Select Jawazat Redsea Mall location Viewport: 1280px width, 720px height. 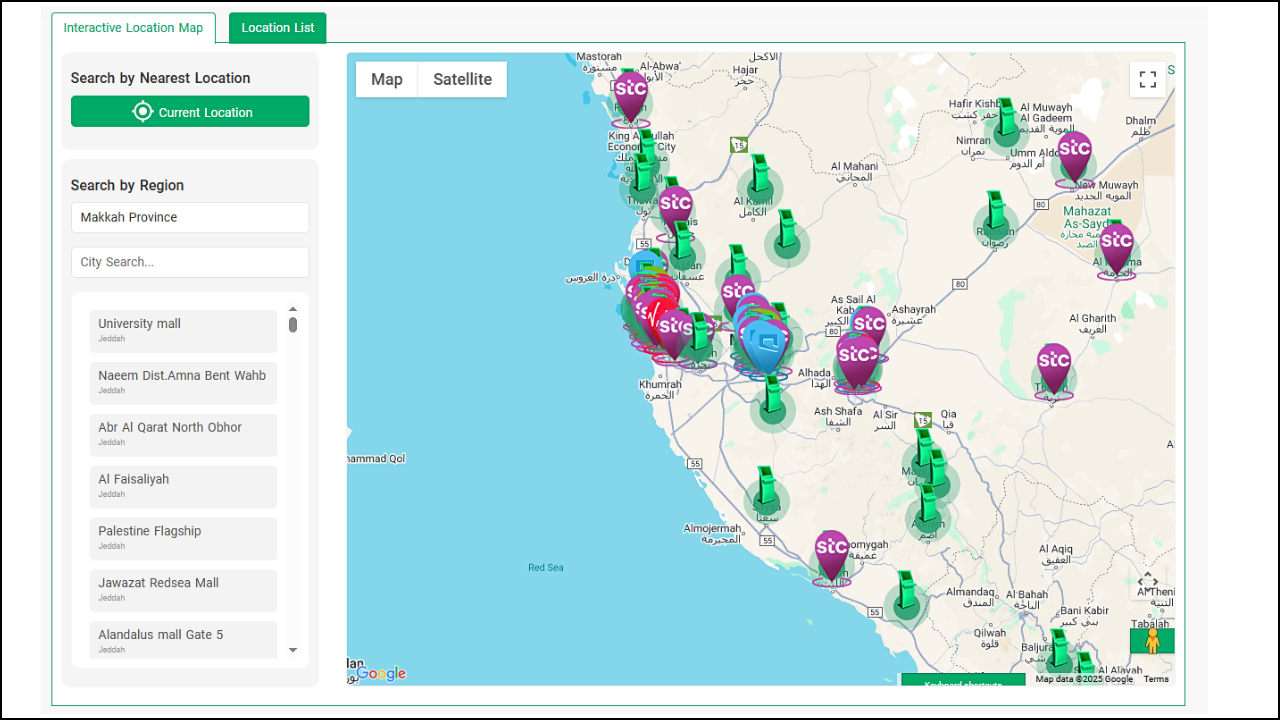pos(183,591)
